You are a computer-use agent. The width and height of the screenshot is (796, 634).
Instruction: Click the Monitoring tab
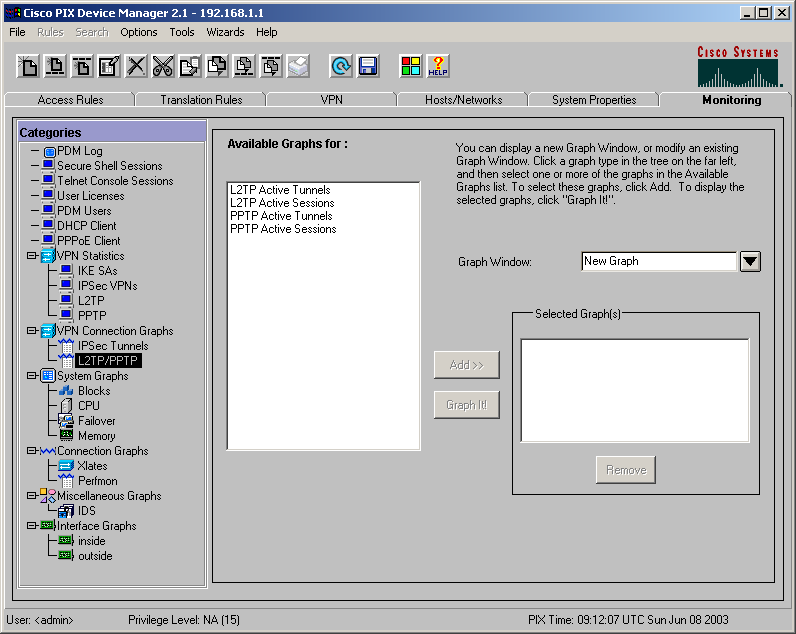point(732,99)
